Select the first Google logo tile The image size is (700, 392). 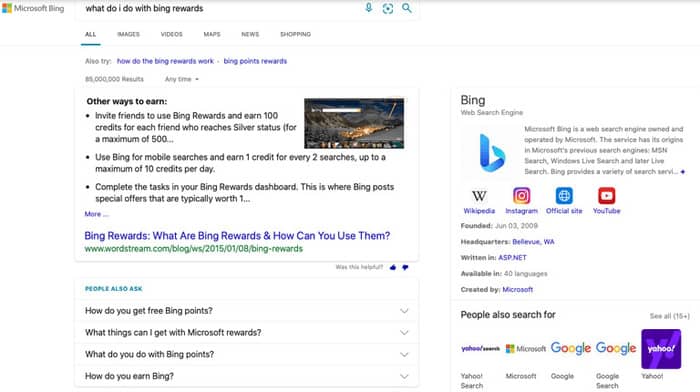coord(571,348)
